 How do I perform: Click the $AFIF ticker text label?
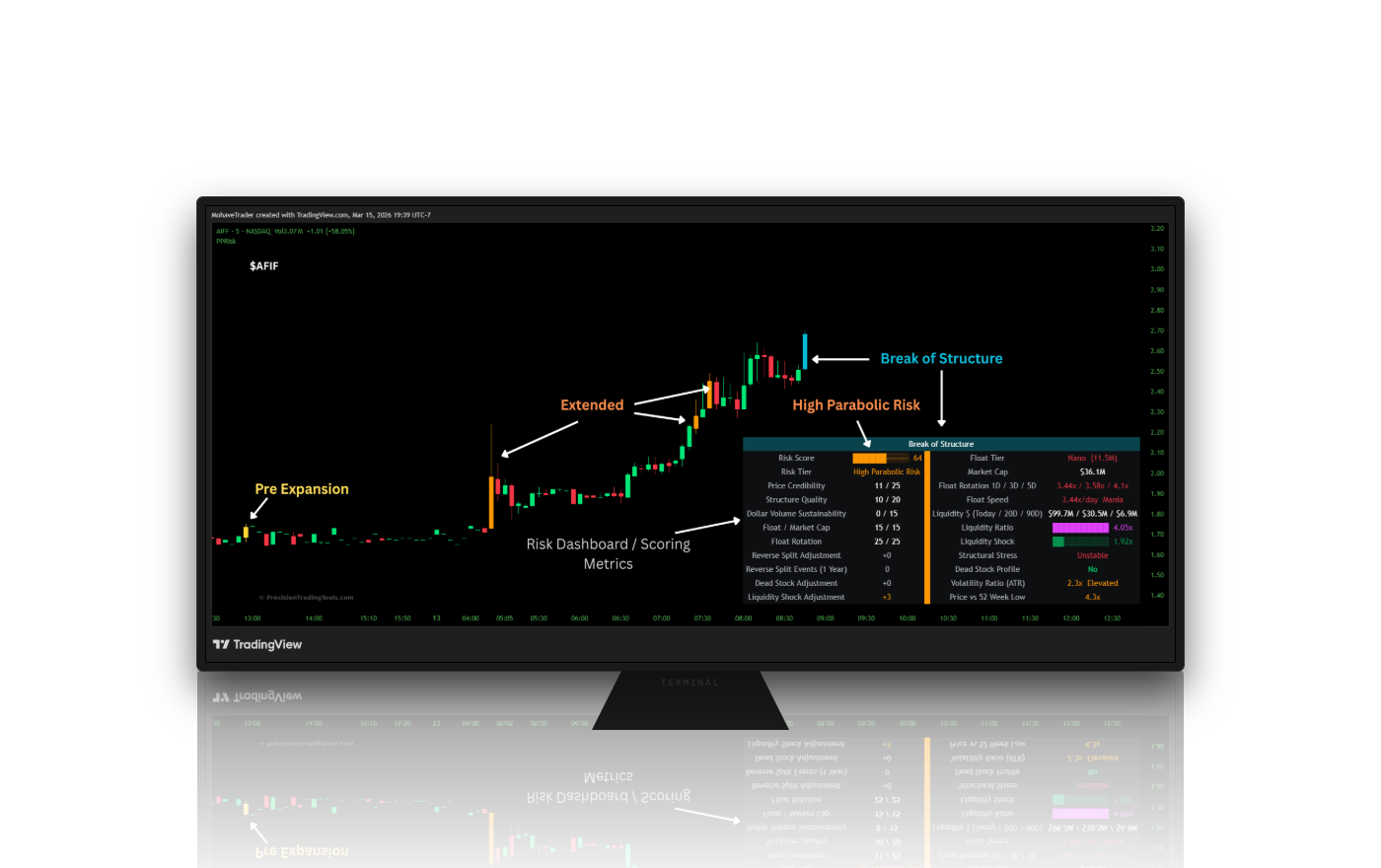(264, 266)
